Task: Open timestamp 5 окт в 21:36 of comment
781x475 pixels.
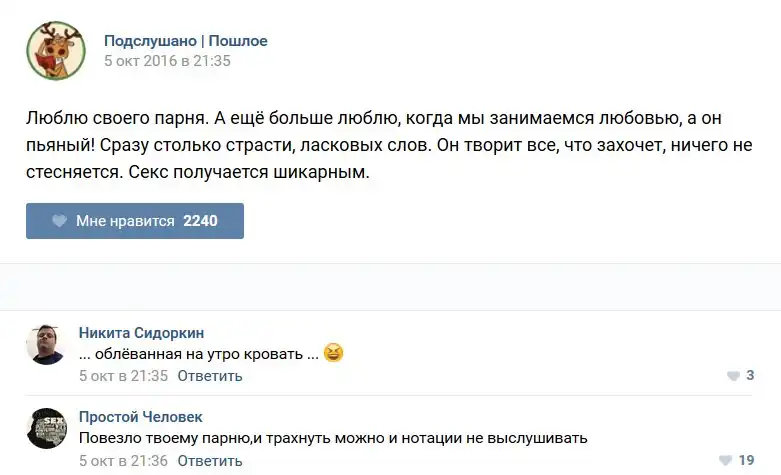Action: 124,461
